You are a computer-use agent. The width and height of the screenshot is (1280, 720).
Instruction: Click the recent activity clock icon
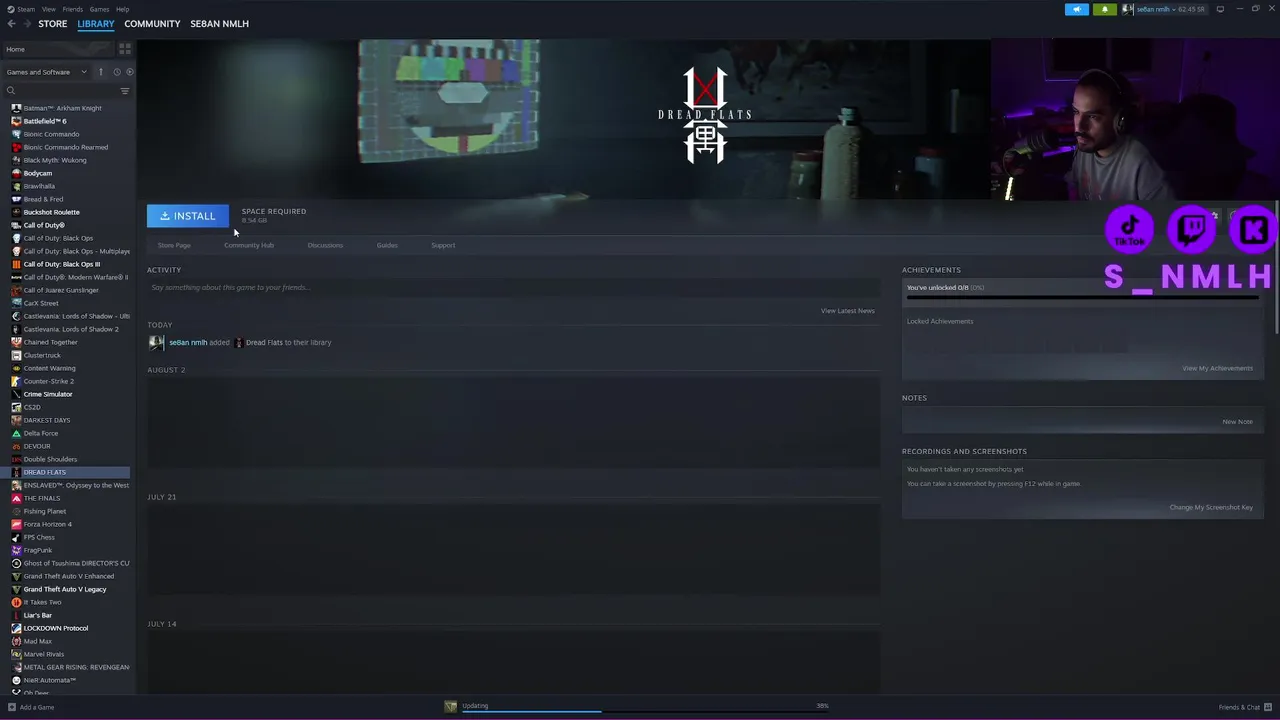(x=116, y=72)
